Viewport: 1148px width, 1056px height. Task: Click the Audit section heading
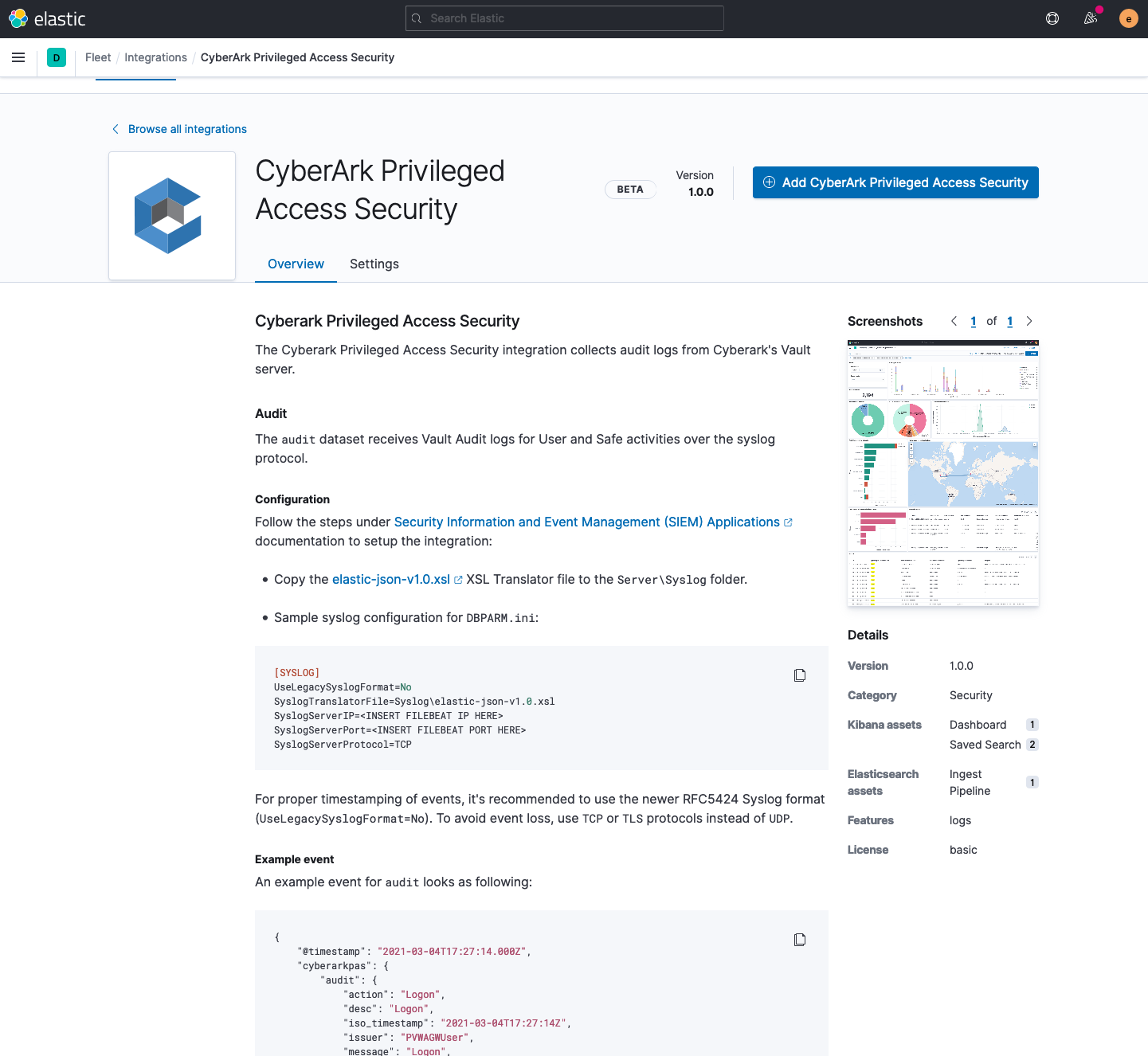[271, 413]
